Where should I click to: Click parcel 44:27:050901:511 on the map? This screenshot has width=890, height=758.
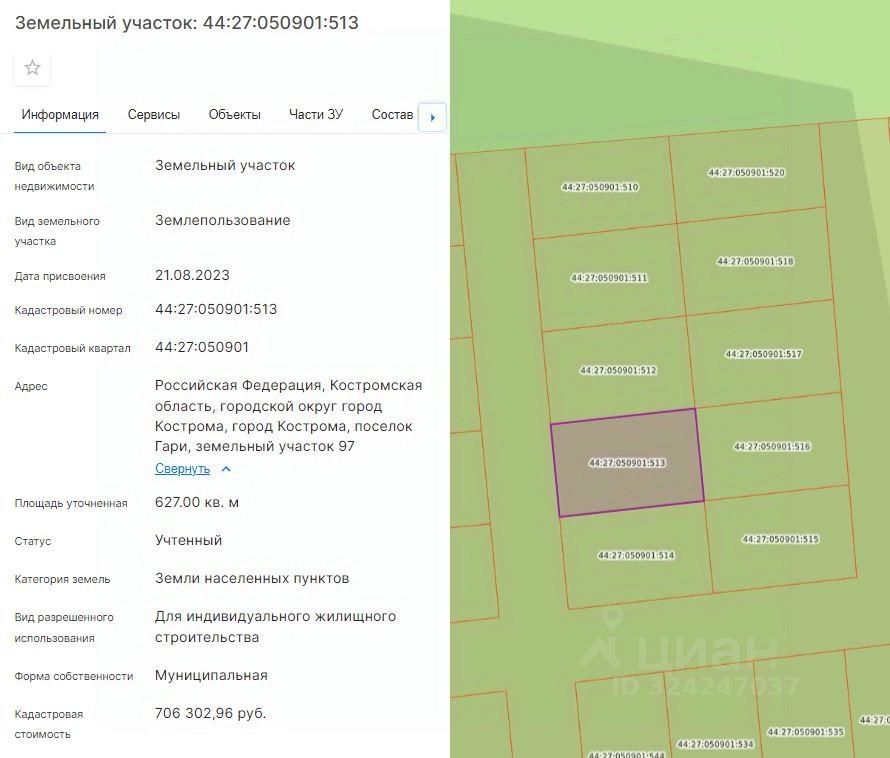609,278
